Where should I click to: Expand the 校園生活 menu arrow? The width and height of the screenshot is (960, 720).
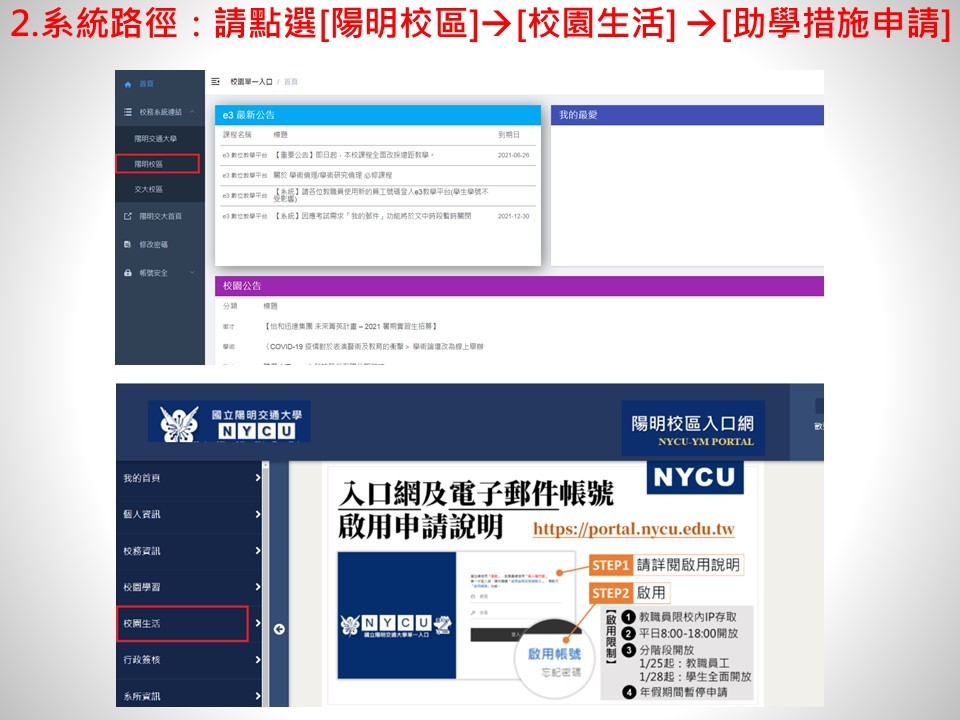tap(257, 624)
